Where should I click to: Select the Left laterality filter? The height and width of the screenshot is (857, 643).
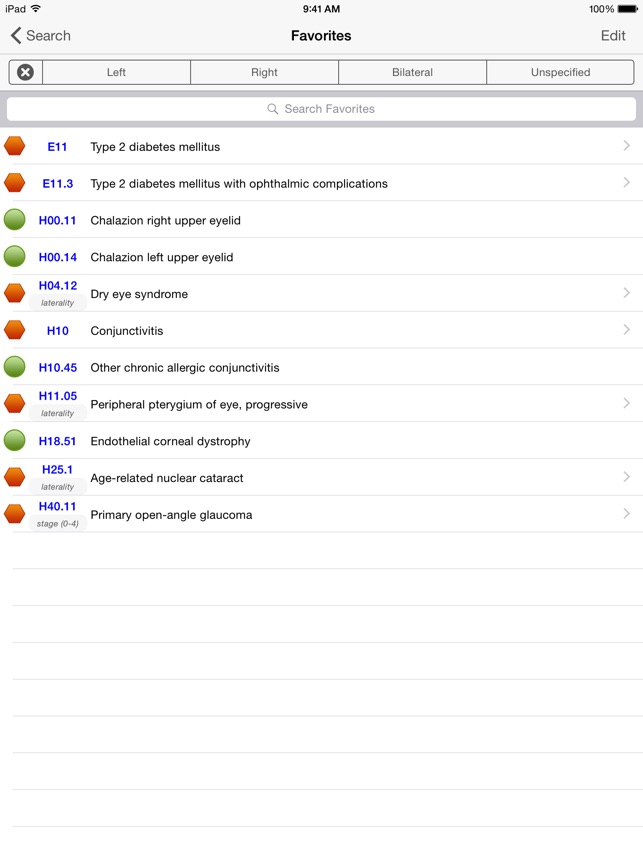116,72
